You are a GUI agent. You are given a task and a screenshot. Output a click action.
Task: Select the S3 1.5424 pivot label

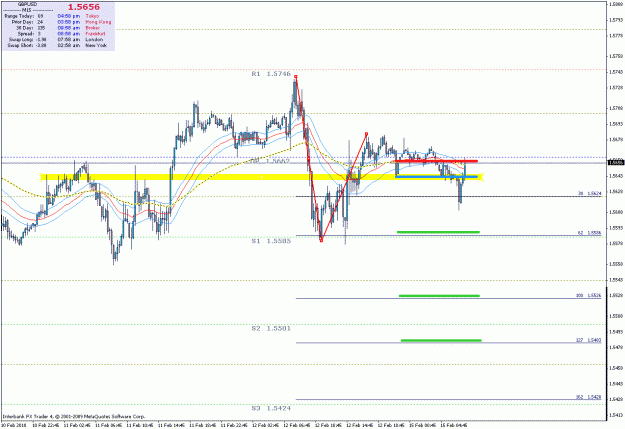(271, 408)
